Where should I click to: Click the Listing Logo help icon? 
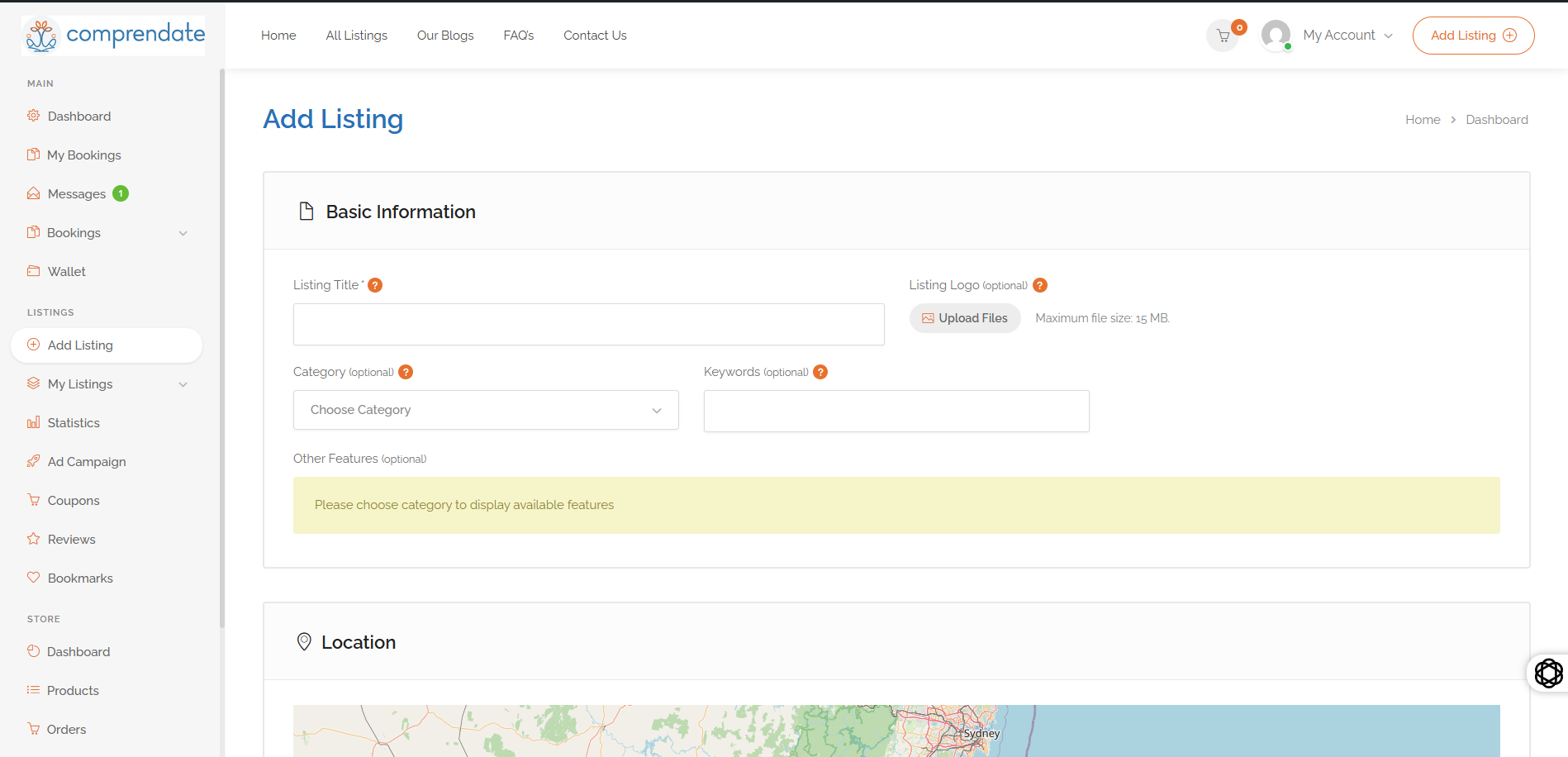tap(1040, 285)
